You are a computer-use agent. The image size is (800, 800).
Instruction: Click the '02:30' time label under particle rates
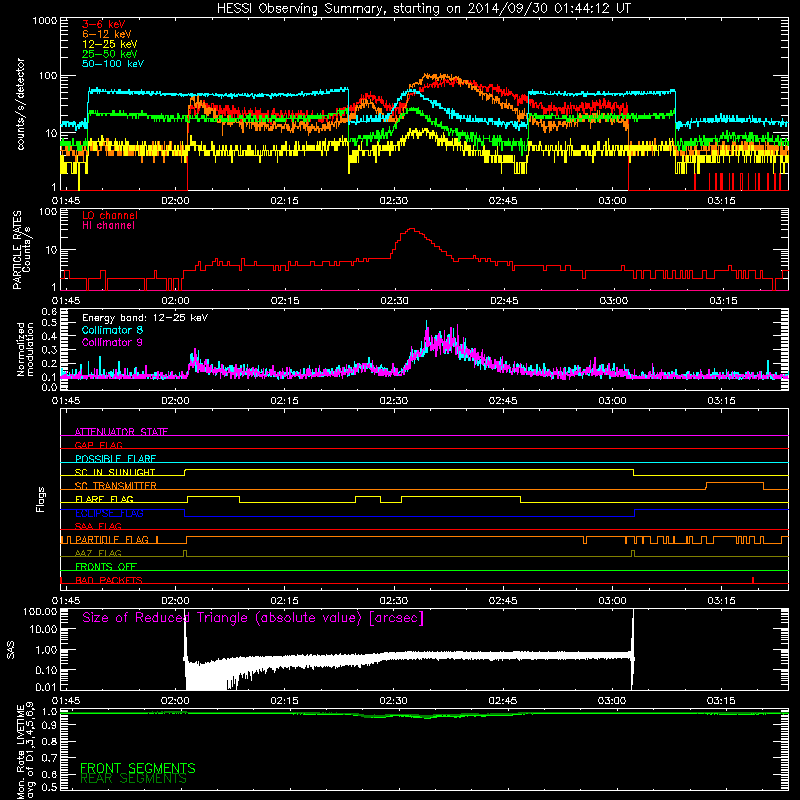tap(394, 301)
